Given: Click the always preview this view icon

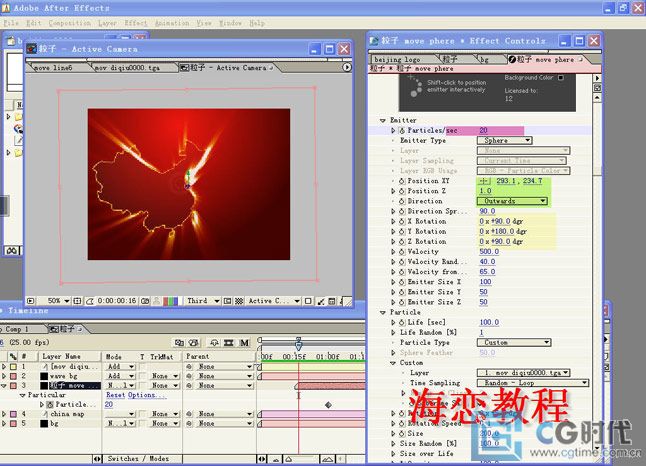Looking at the screenshot, I should 30,301.
